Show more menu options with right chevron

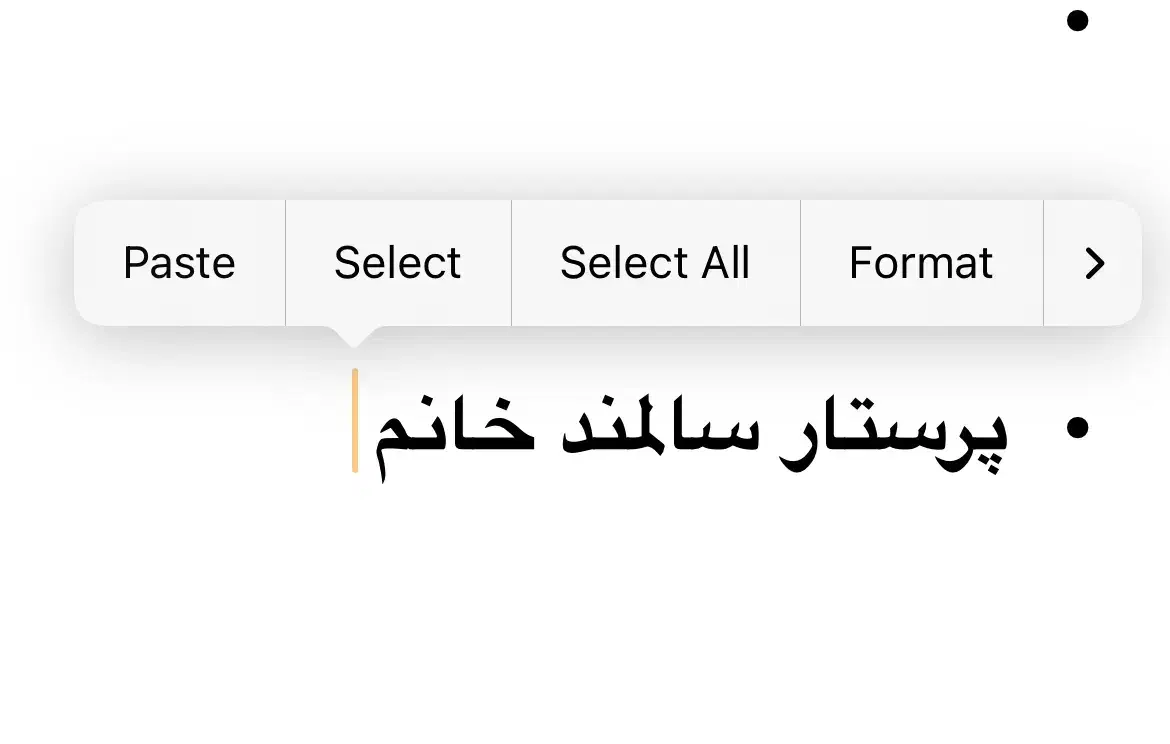click(x=1095, y=263)
